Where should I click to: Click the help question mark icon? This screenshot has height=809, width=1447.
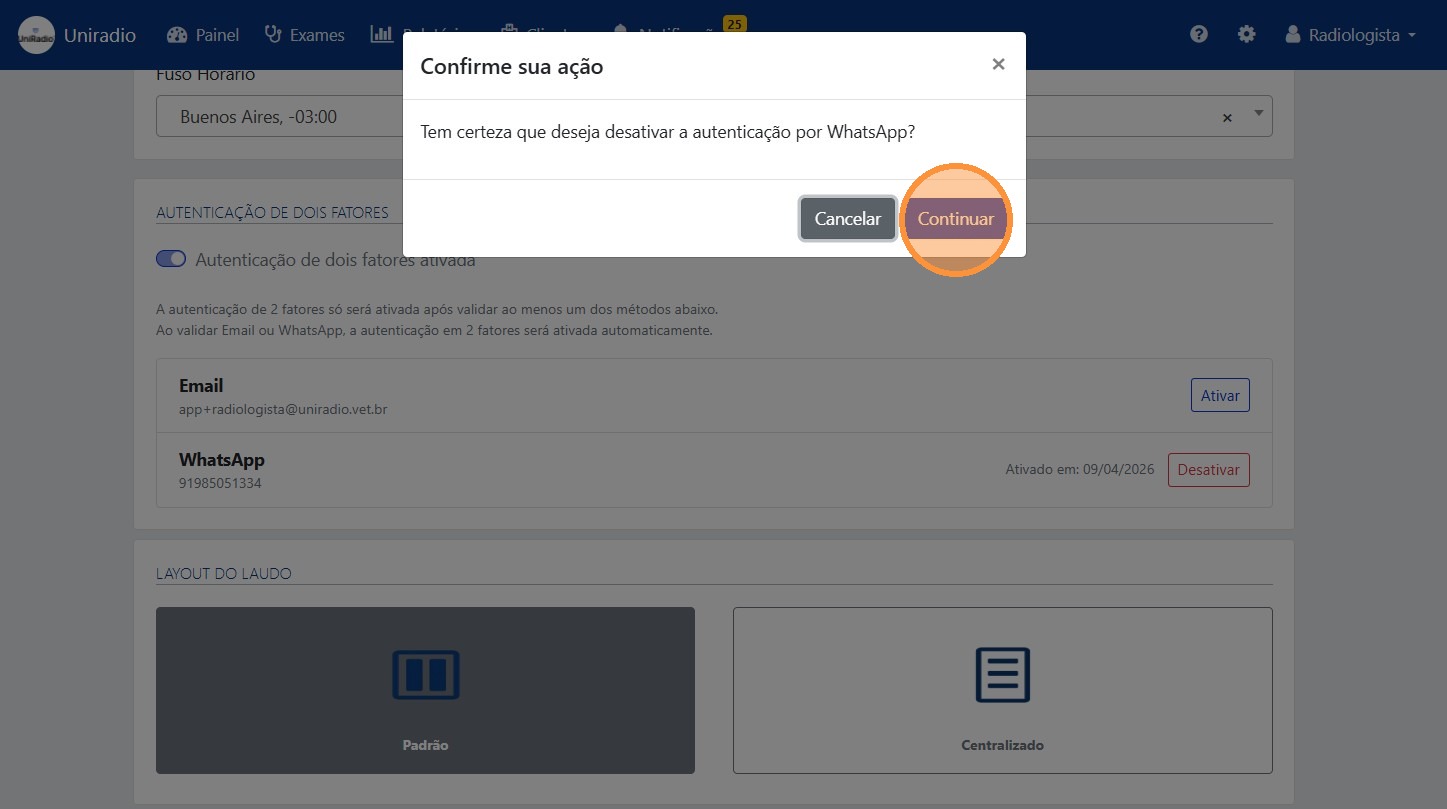coord(1199,34)
